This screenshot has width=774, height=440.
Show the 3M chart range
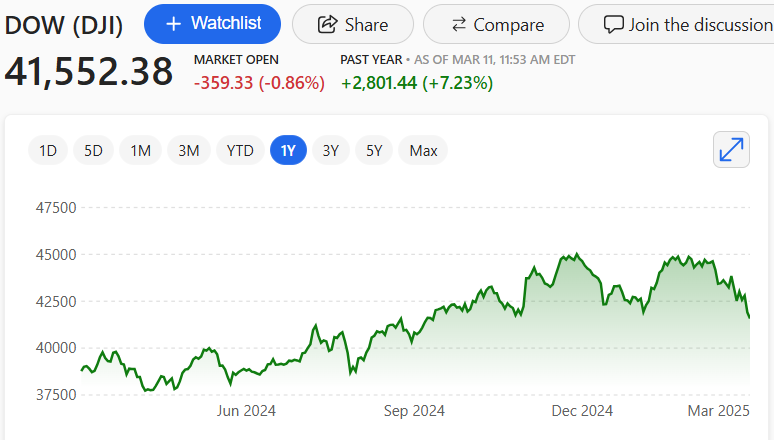click(188, 151)
